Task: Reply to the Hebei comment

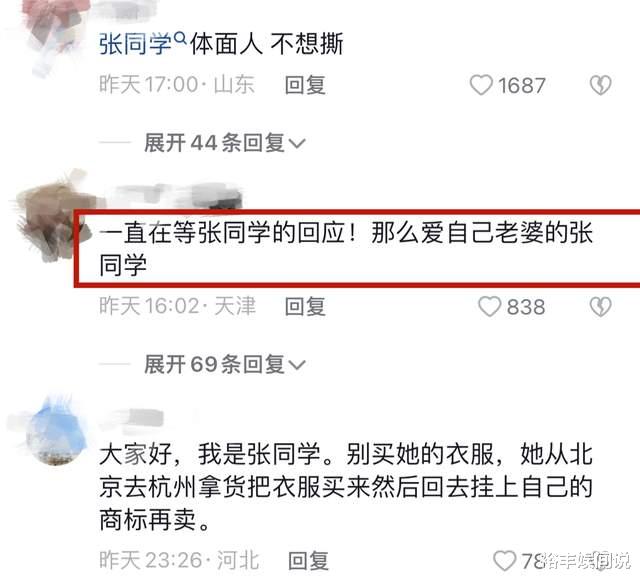Action: [308, 560]
